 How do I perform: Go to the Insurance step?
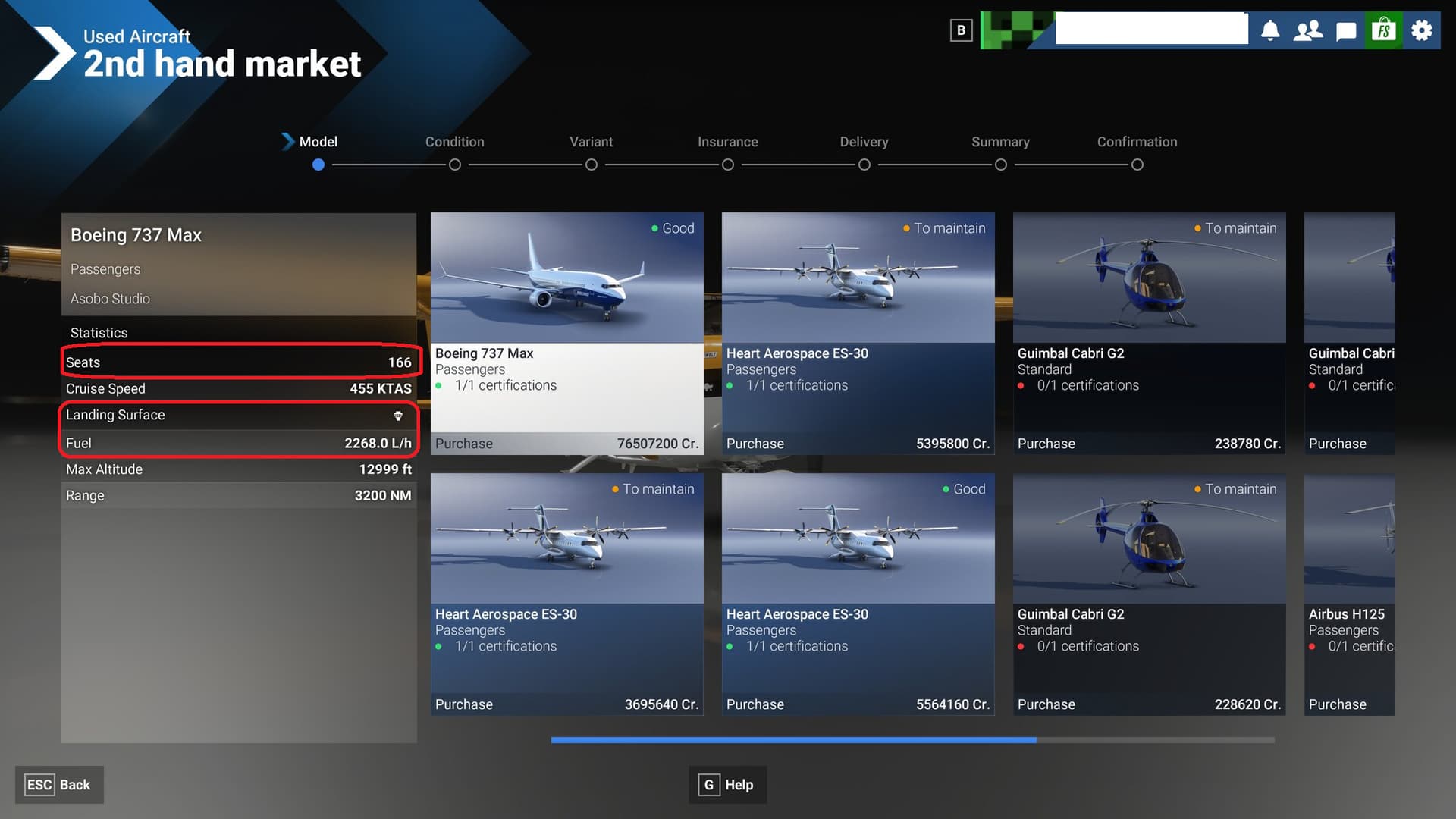tap(727, 142)
